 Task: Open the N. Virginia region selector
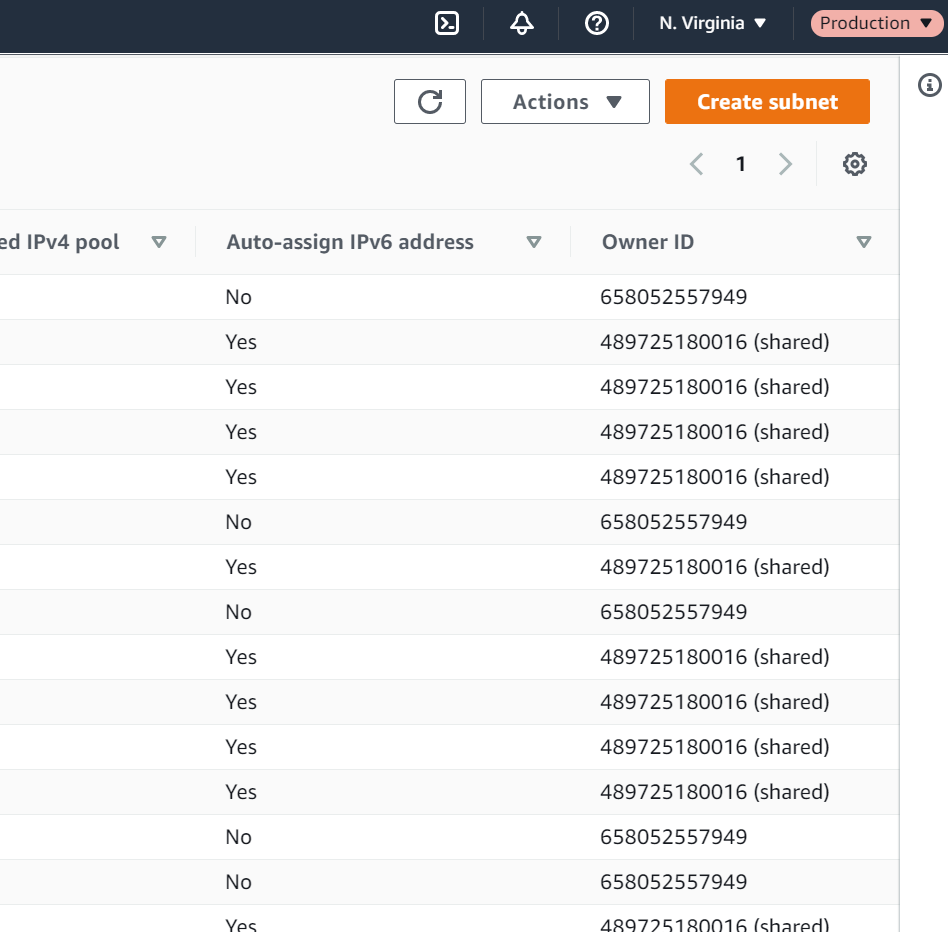713,24
